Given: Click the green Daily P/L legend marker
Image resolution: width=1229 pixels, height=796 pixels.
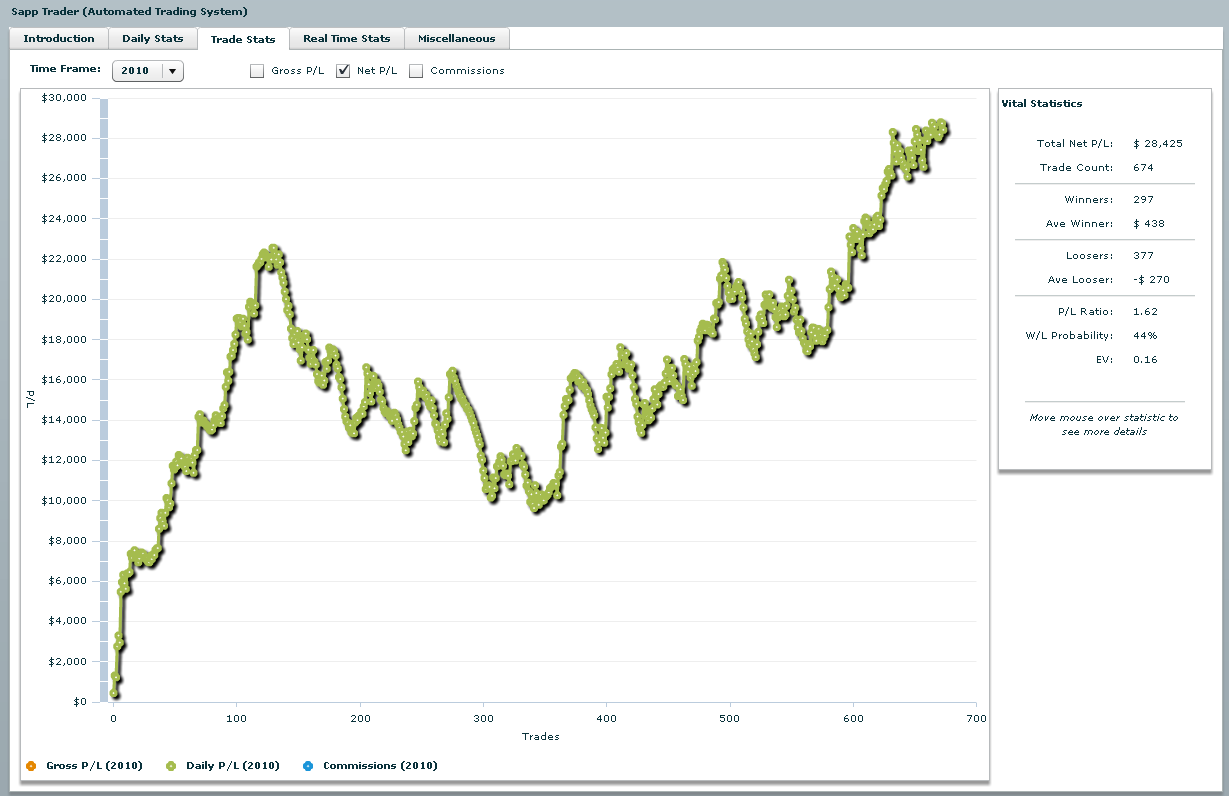Looking at the screenshot, I should (170, 766).
